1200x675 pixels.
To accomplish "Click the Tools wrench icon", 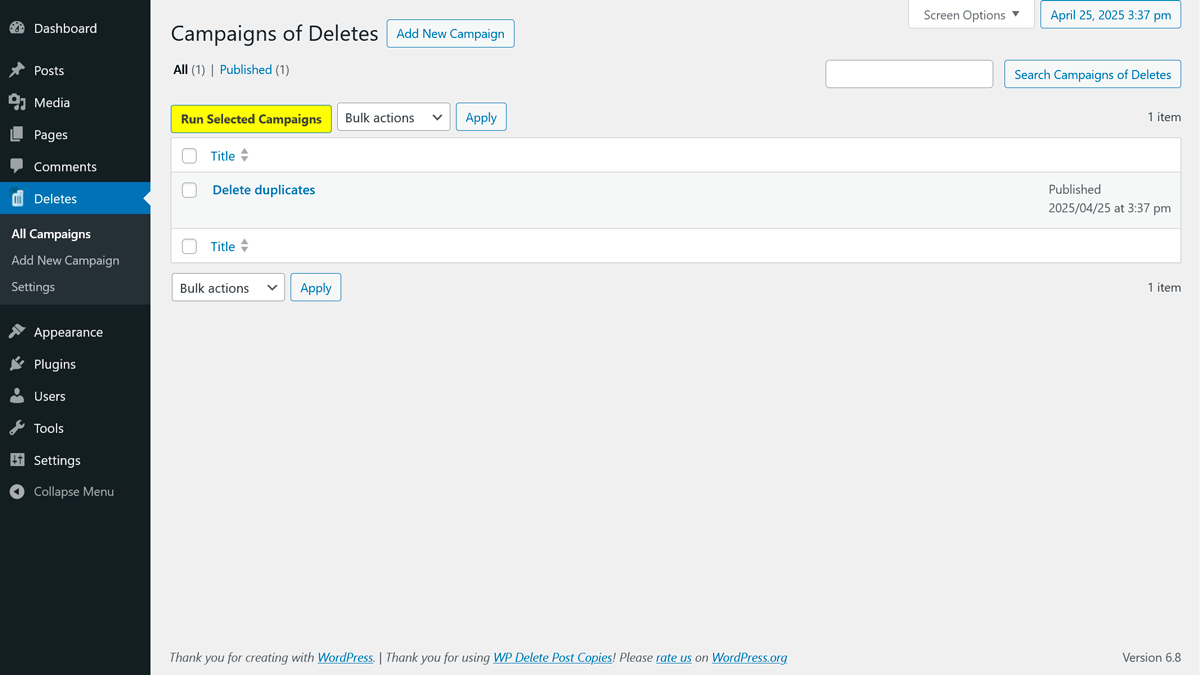I will (17, 428).
